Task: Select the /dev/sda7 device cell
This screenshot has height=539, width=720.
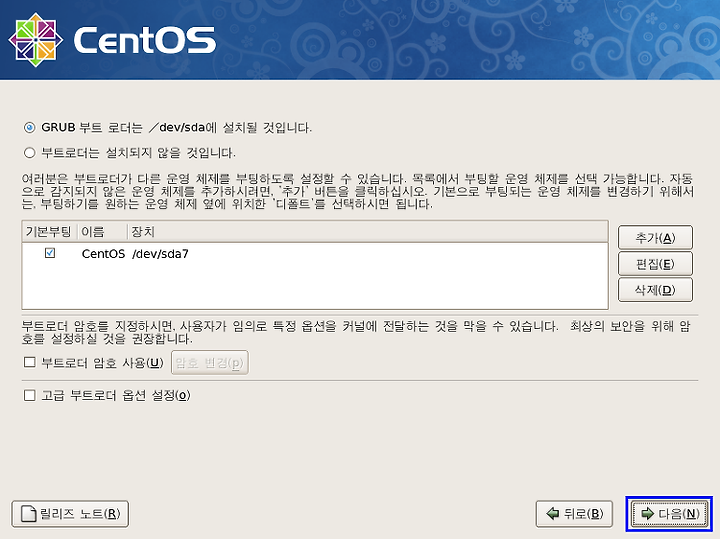Action: 160,254
